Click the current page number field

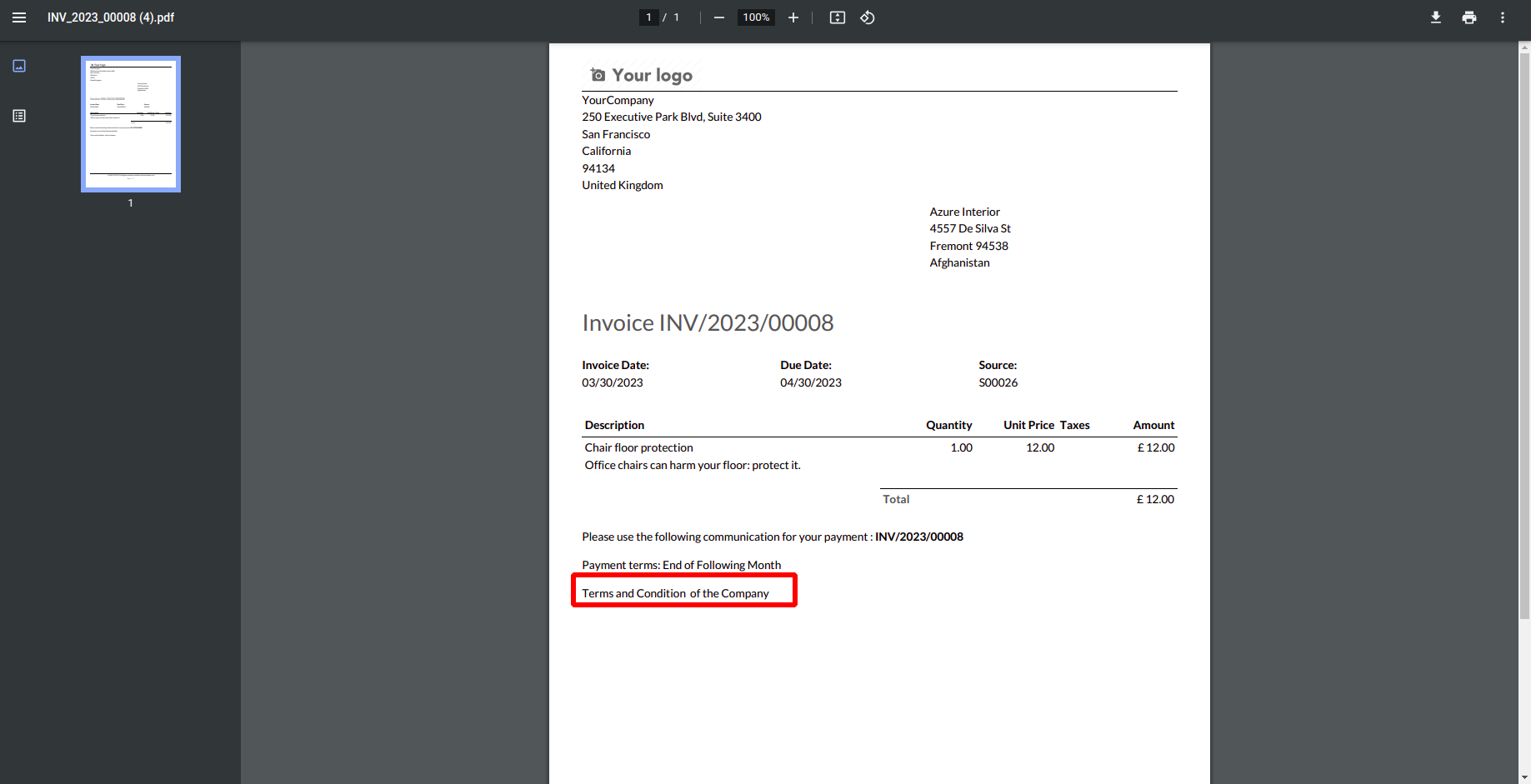point(649,17)
